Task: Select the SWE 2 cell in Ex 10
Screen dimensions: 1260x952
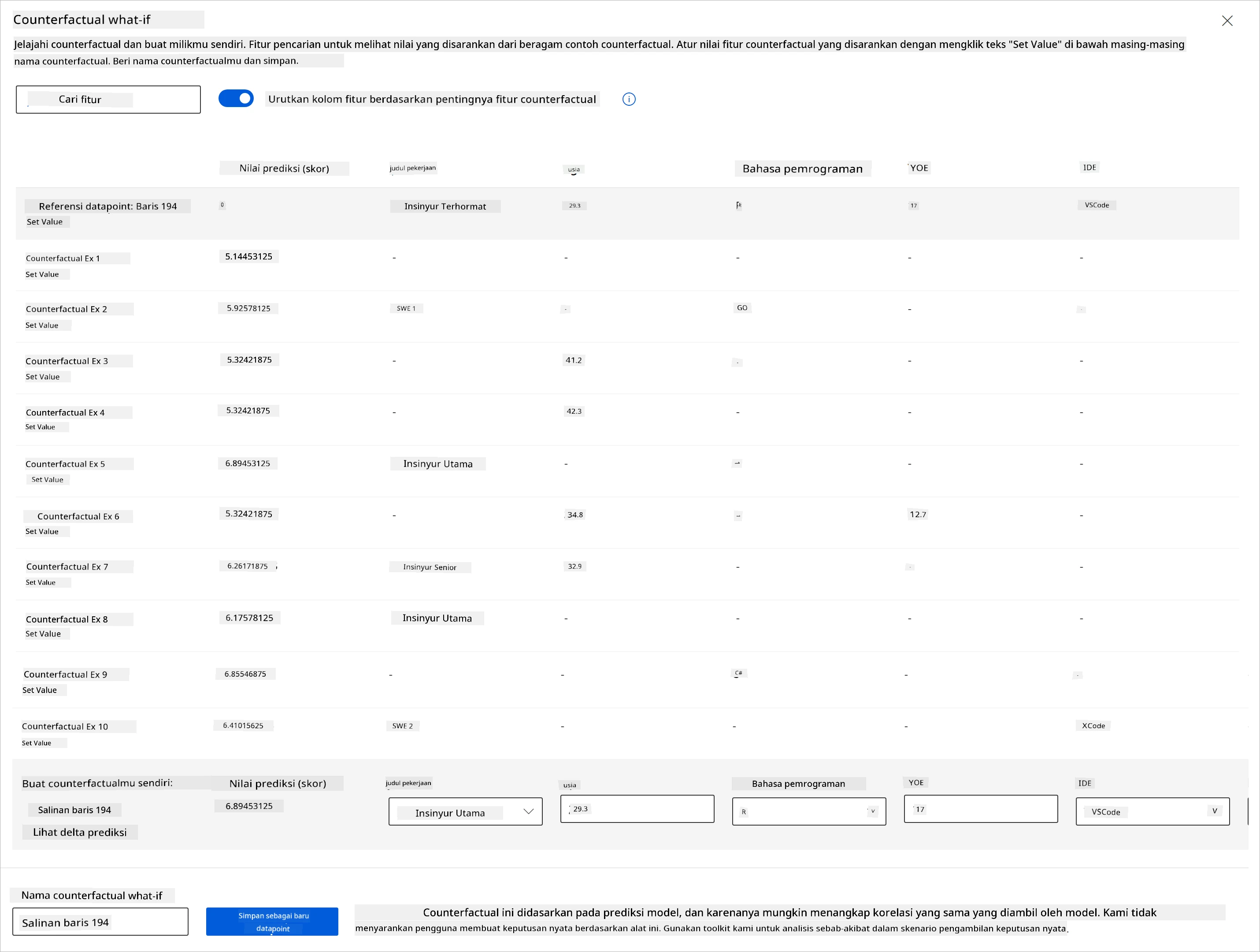Action: (403, 726)
